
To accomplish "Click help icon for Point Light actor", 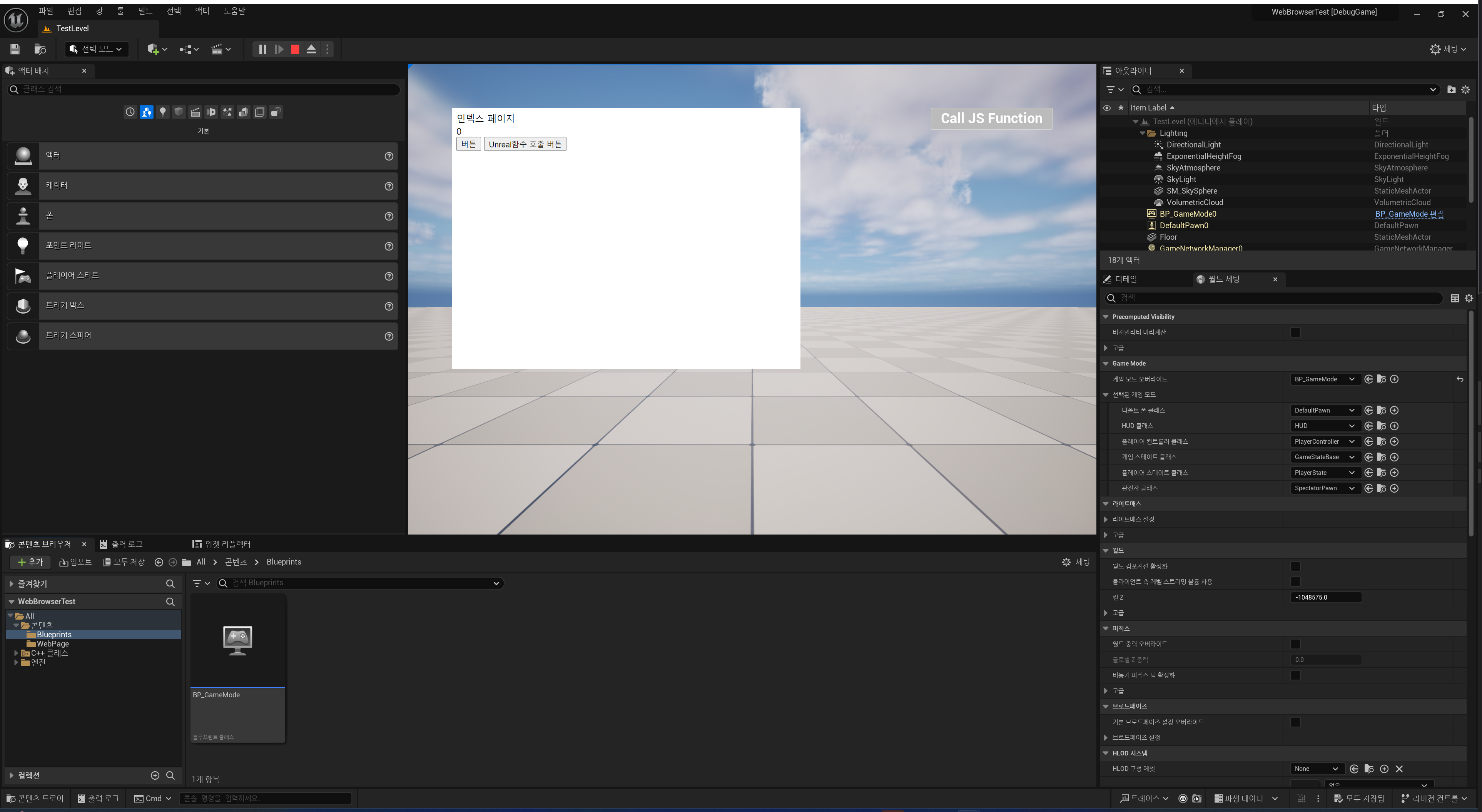I will [x=389, y=246].
